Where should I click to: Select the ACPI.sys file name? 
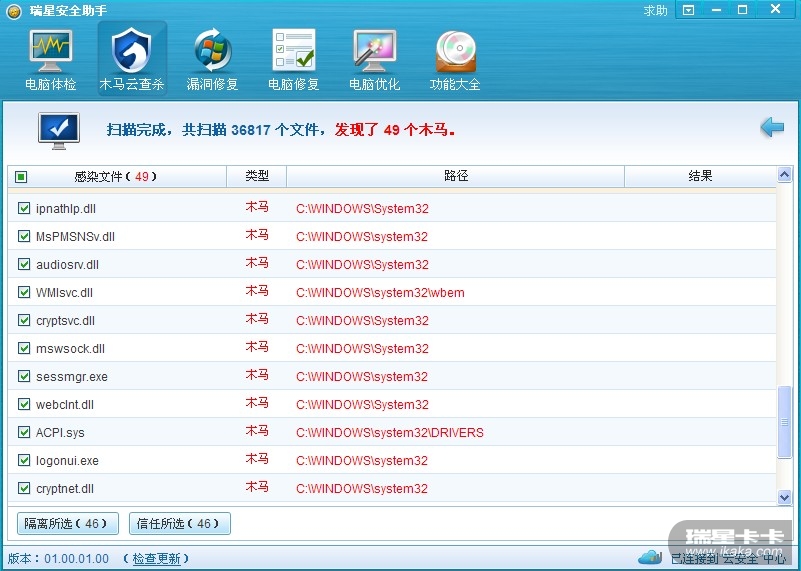(x=60, y=433)
